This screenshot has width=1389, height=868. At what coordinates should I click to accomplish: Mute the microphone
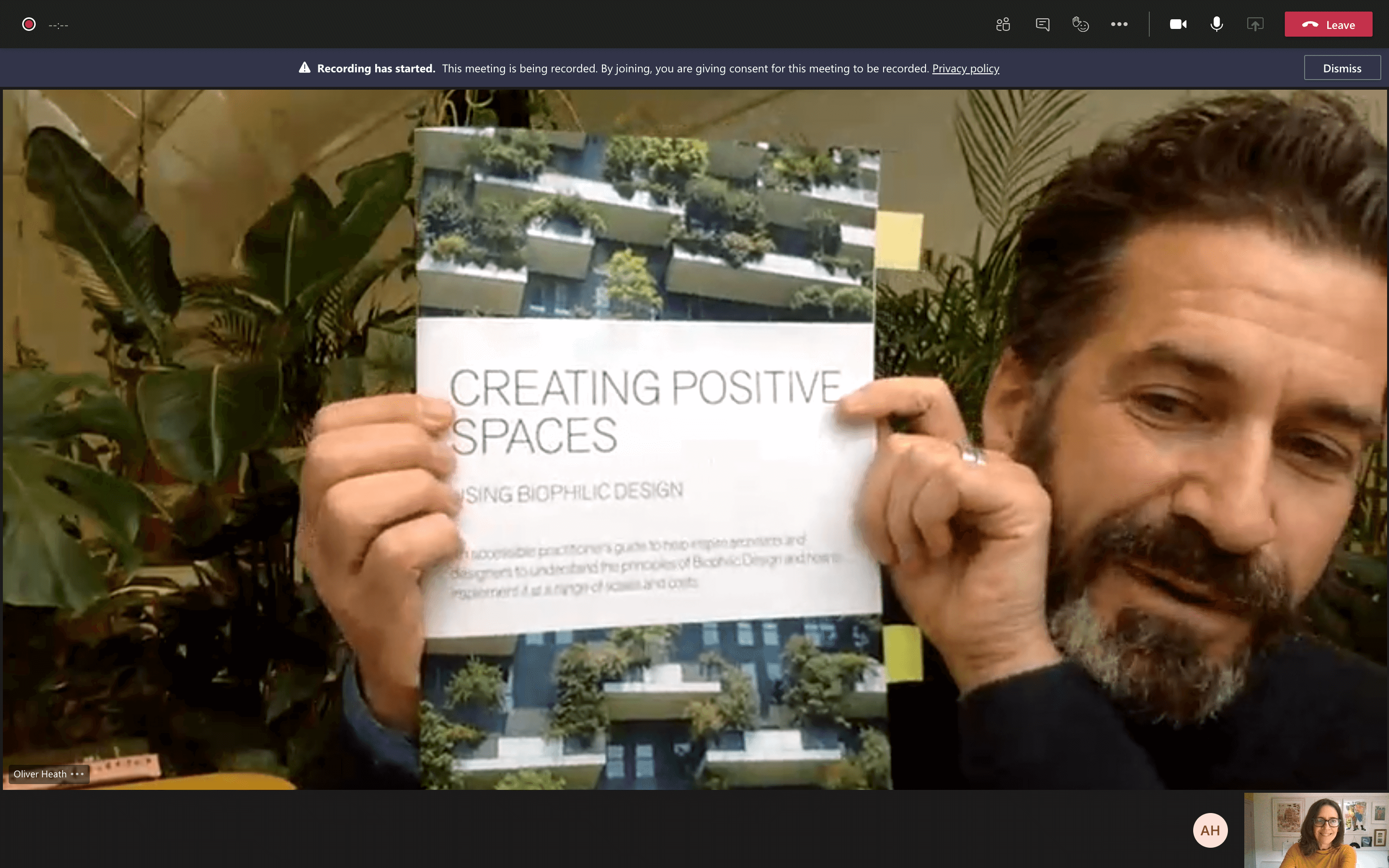[1216, 24]
